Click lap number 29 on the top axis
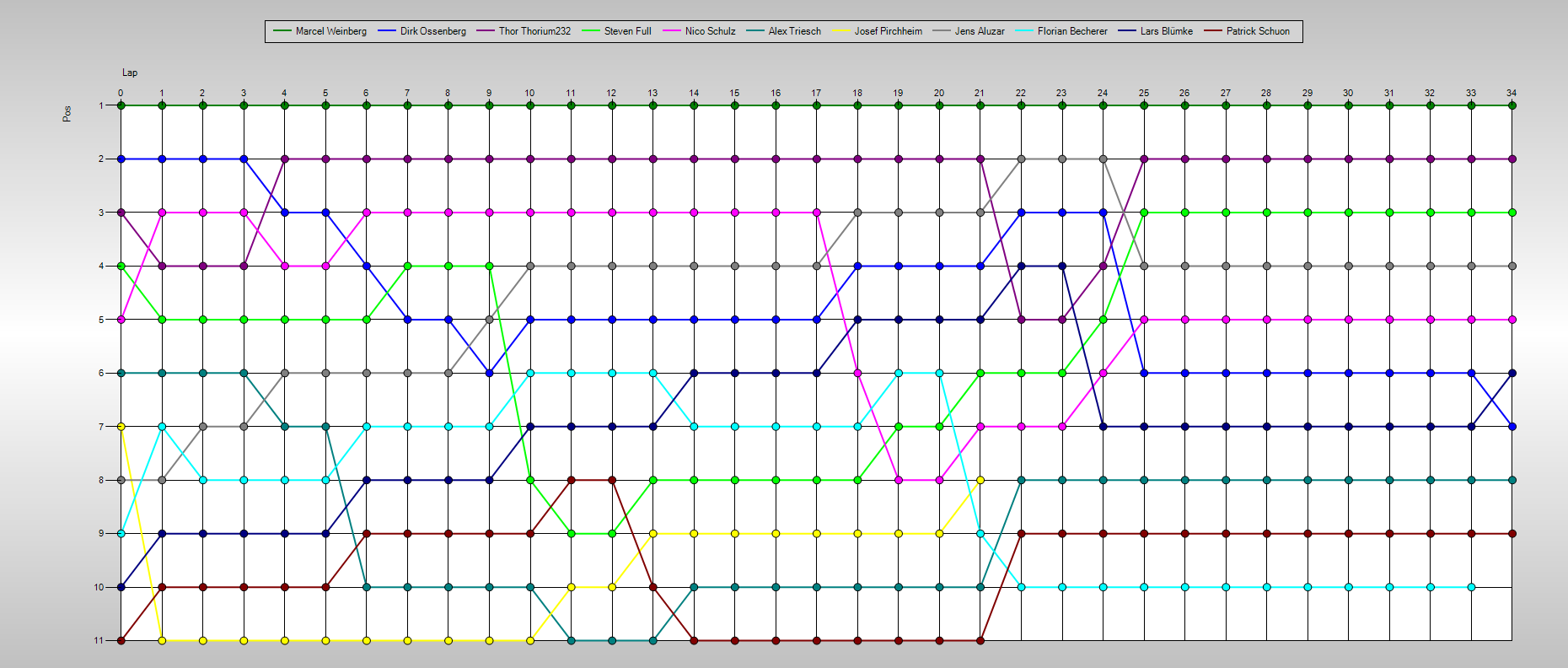Viewport: 1568px width, 668px height. click(1308, 93)
